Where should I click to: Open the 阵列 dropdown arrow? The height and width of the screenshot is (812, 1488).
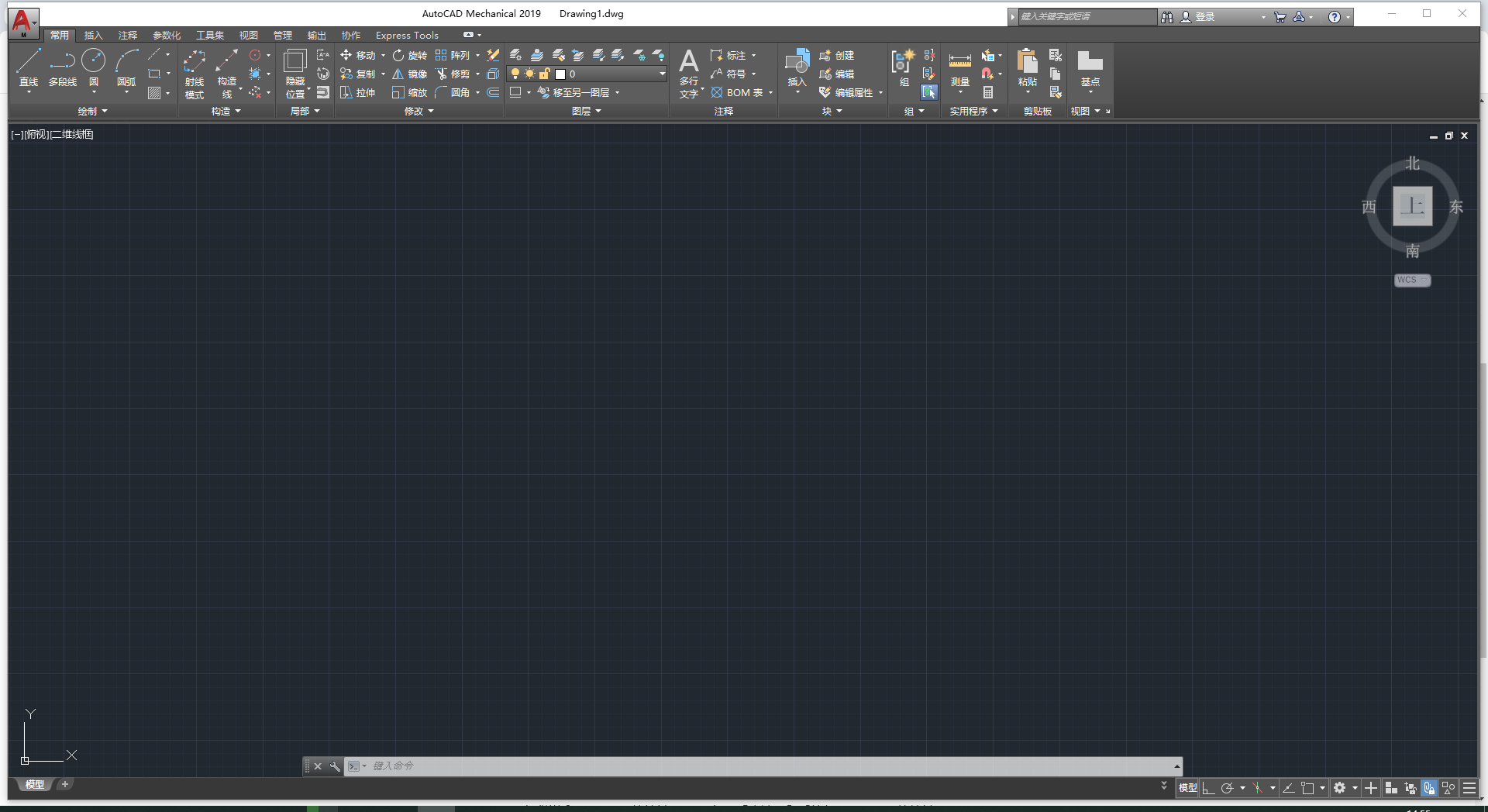[477, 56]
